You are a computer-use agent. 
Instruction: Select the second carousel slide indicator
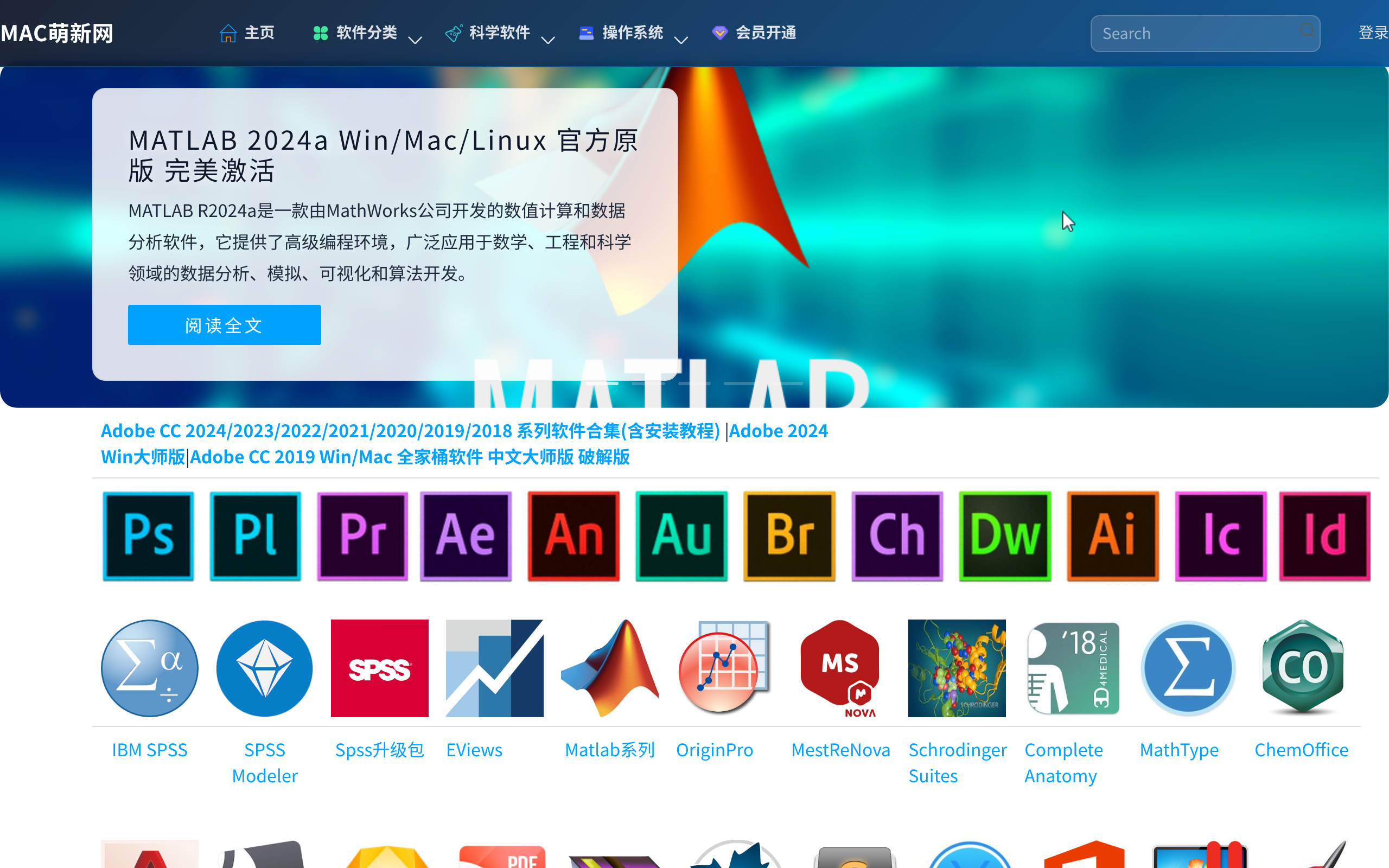pos(647,383)
